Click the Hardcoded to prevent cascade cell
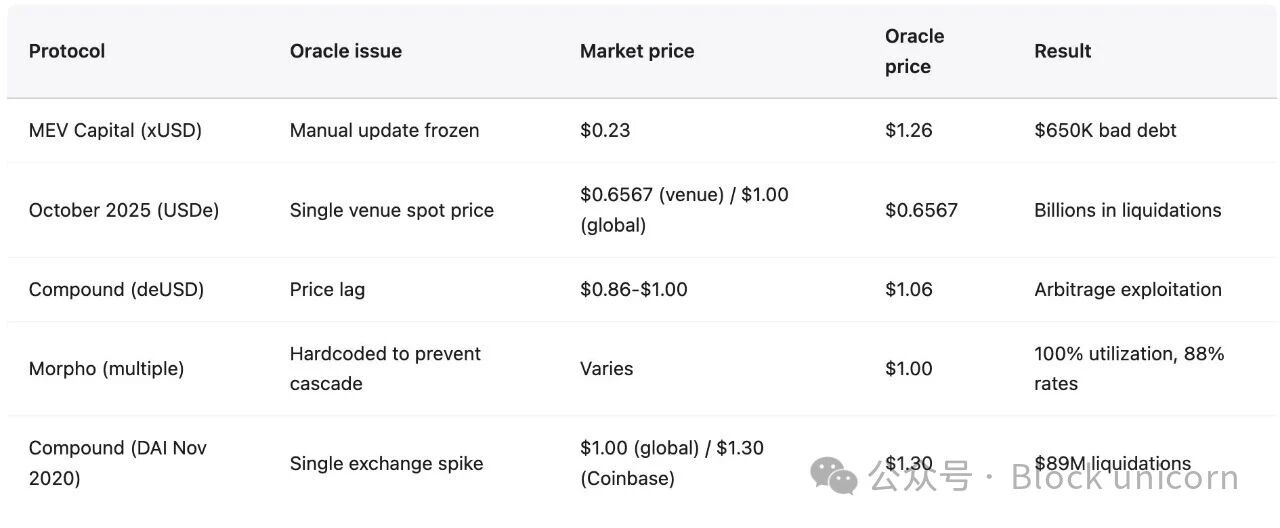 click(385, 368)
